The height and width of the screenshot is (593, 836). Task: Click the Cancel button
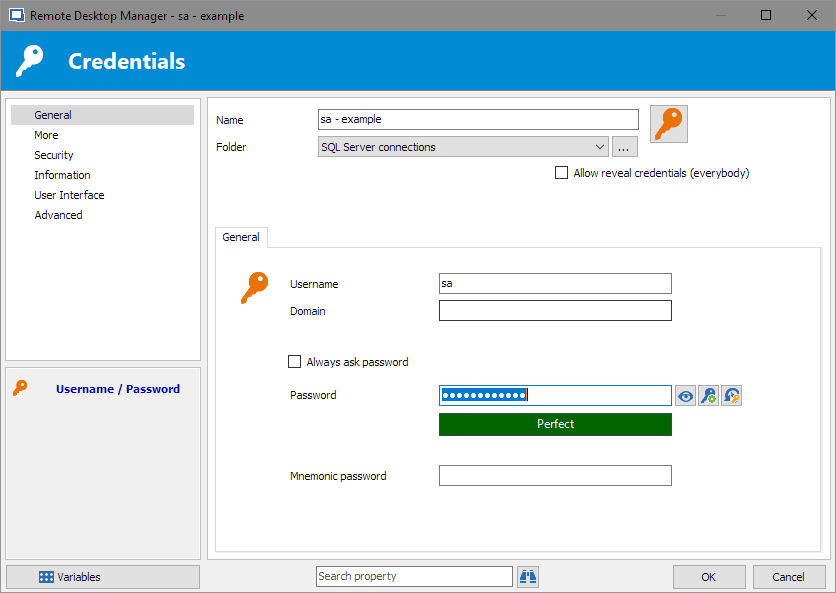(788, 577)
